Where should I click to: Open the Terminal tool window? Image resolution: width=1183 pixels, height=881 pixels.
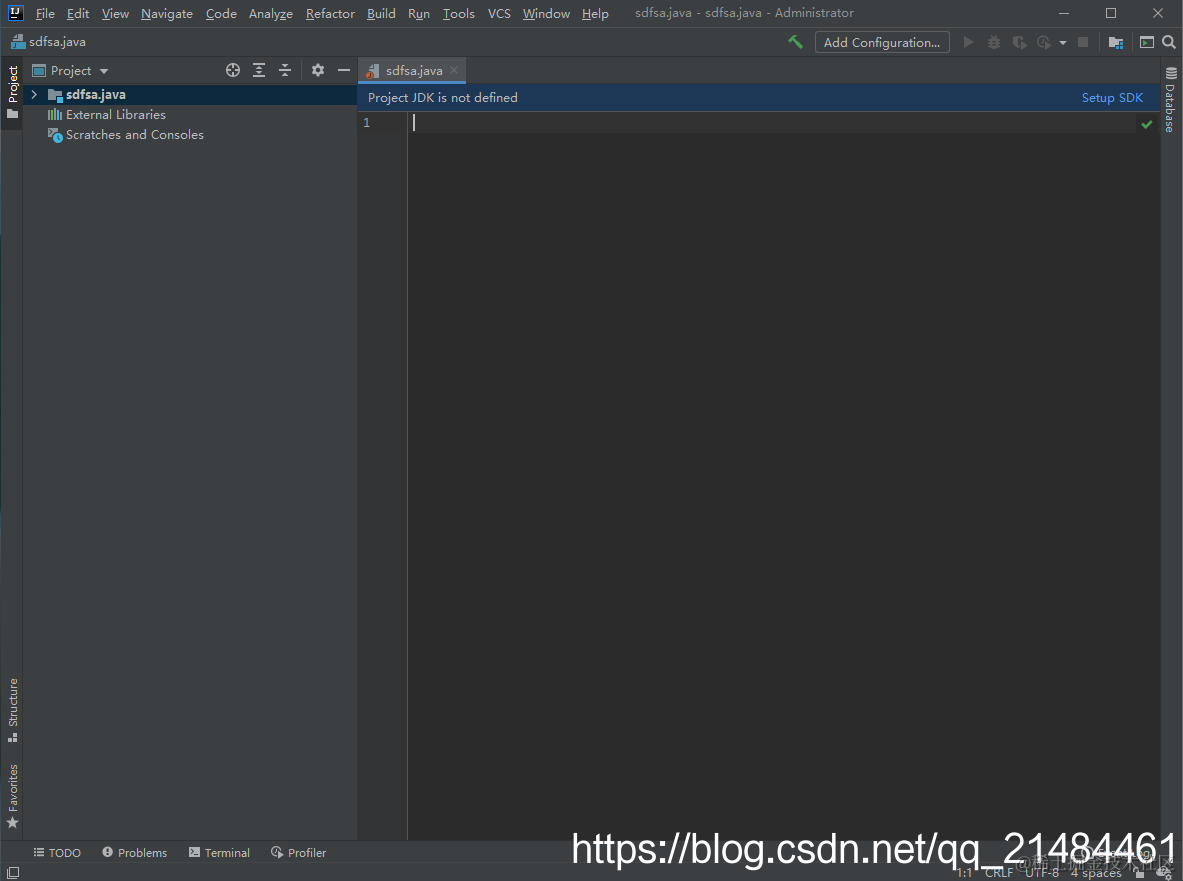tap(220, 852)
